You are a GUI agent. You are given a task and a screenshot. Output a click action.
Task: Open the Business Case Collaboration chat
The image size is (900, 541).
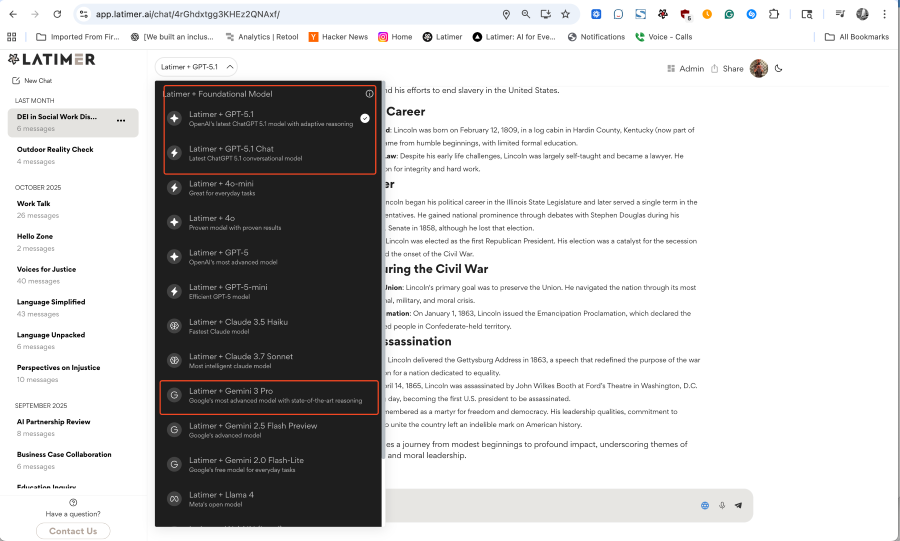pos(73,460)
